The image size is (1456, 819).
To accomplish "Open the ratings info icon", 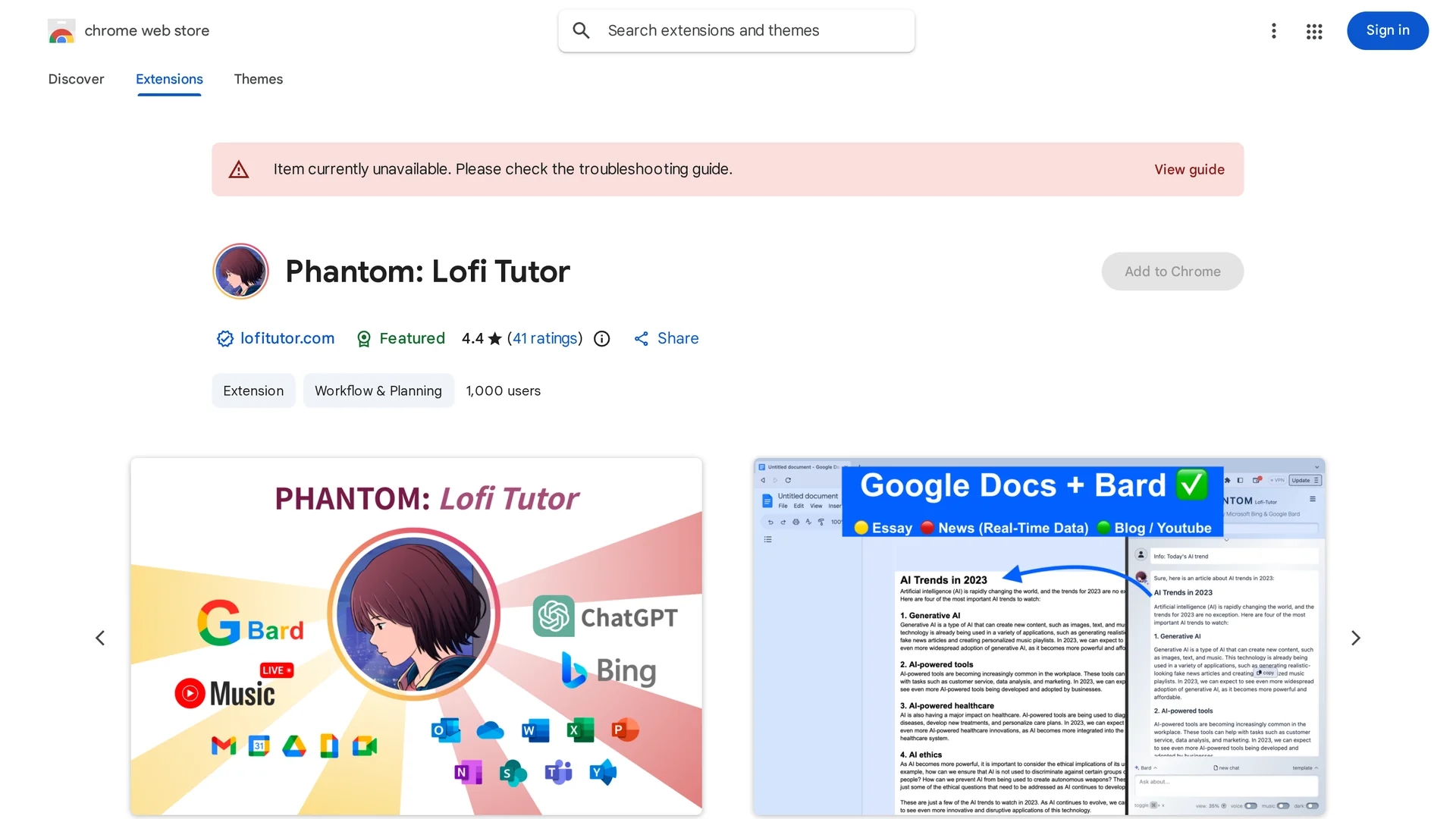I will coord(602,339).
